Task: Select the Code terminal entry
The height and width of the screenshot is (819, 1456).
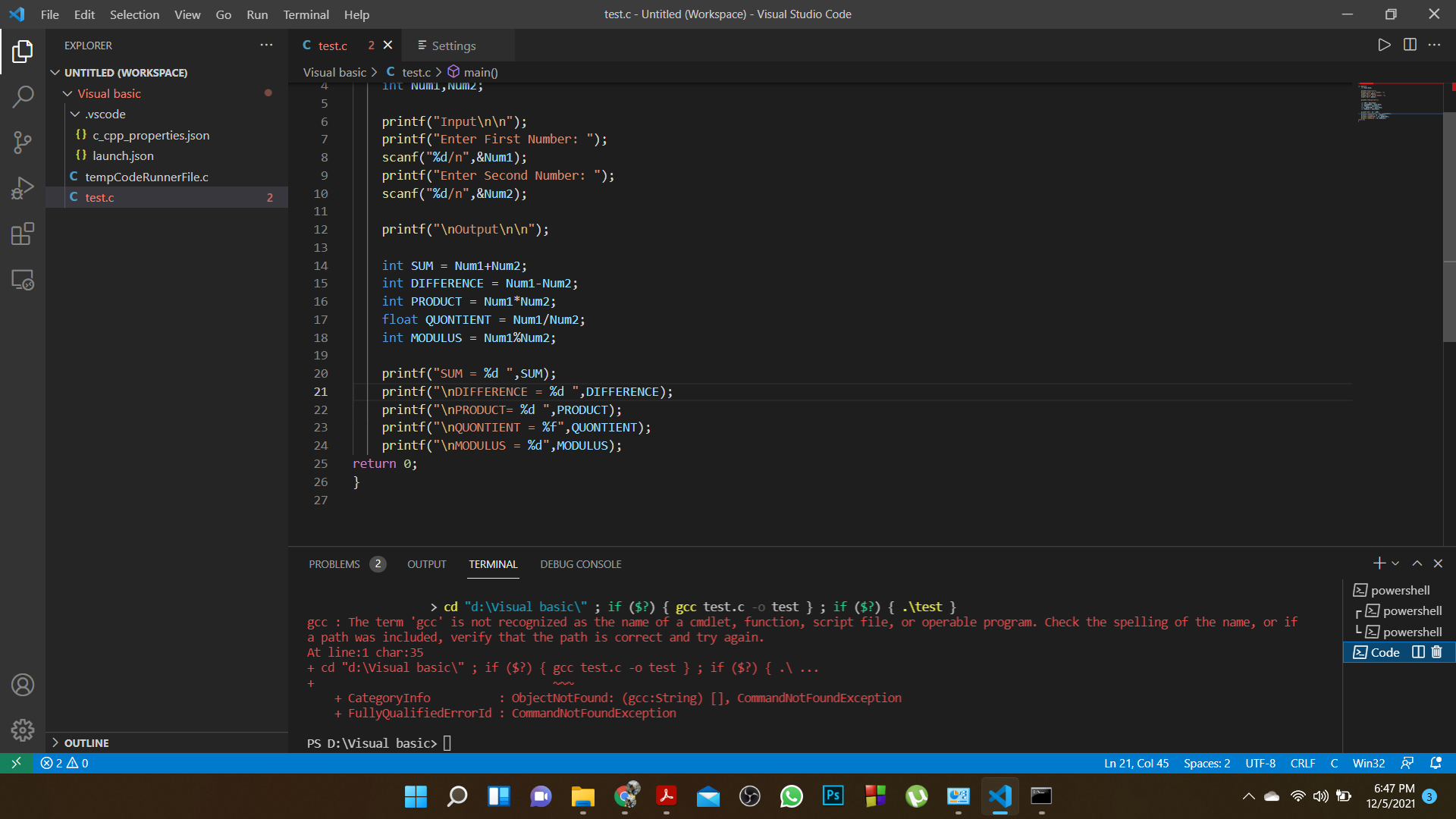Action: tap(1385, 652)
